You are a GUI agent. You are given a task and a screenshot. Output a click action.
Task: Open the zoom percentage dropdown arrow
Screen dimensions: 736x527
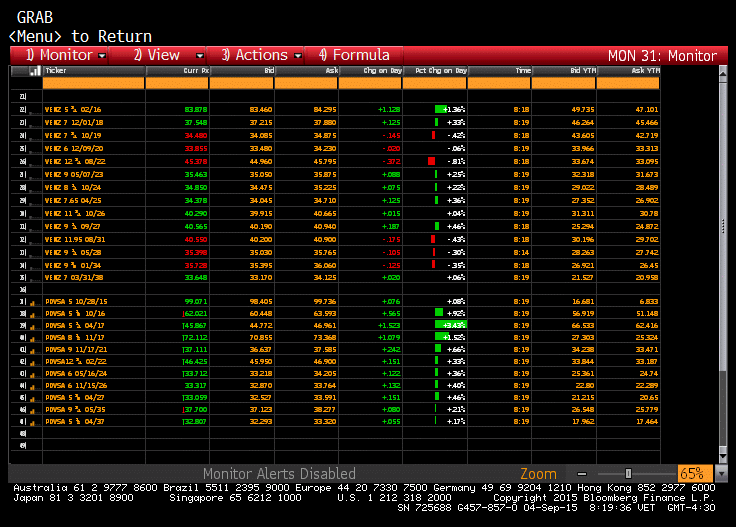pos(721,474)
